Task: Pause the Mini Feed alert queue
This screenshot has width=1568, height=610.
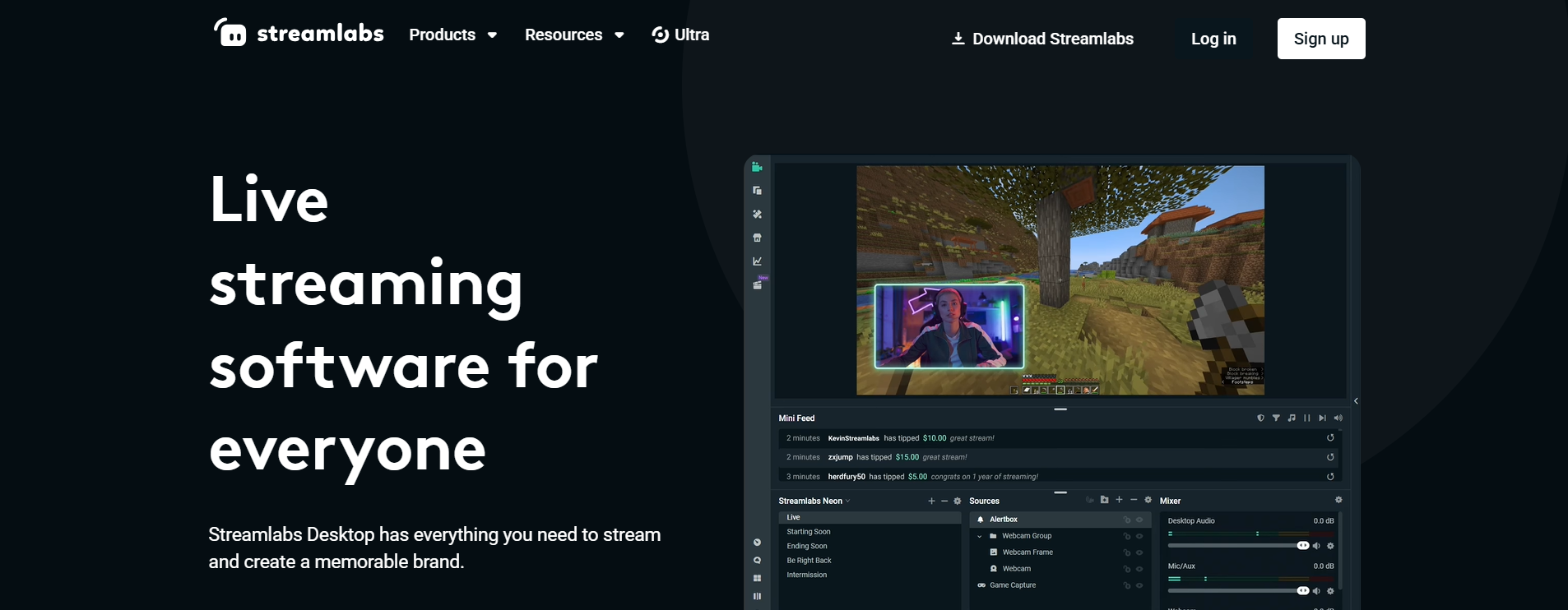Action: 1307,418
